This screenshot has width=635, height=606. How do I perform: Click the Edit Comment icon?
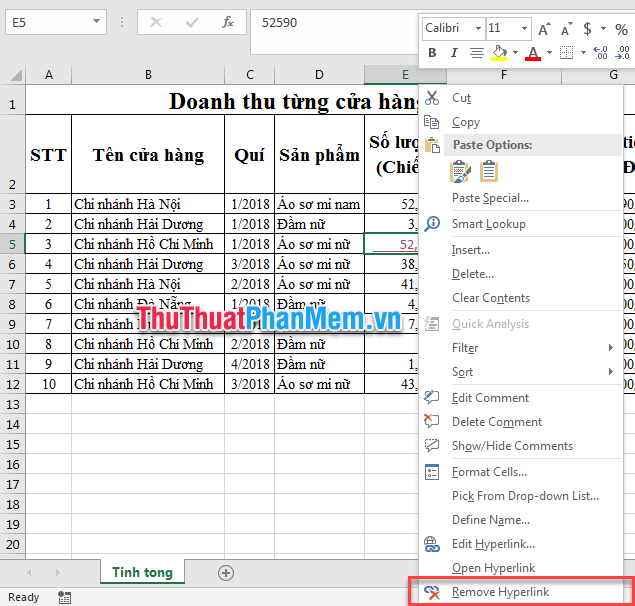[432, 397]
